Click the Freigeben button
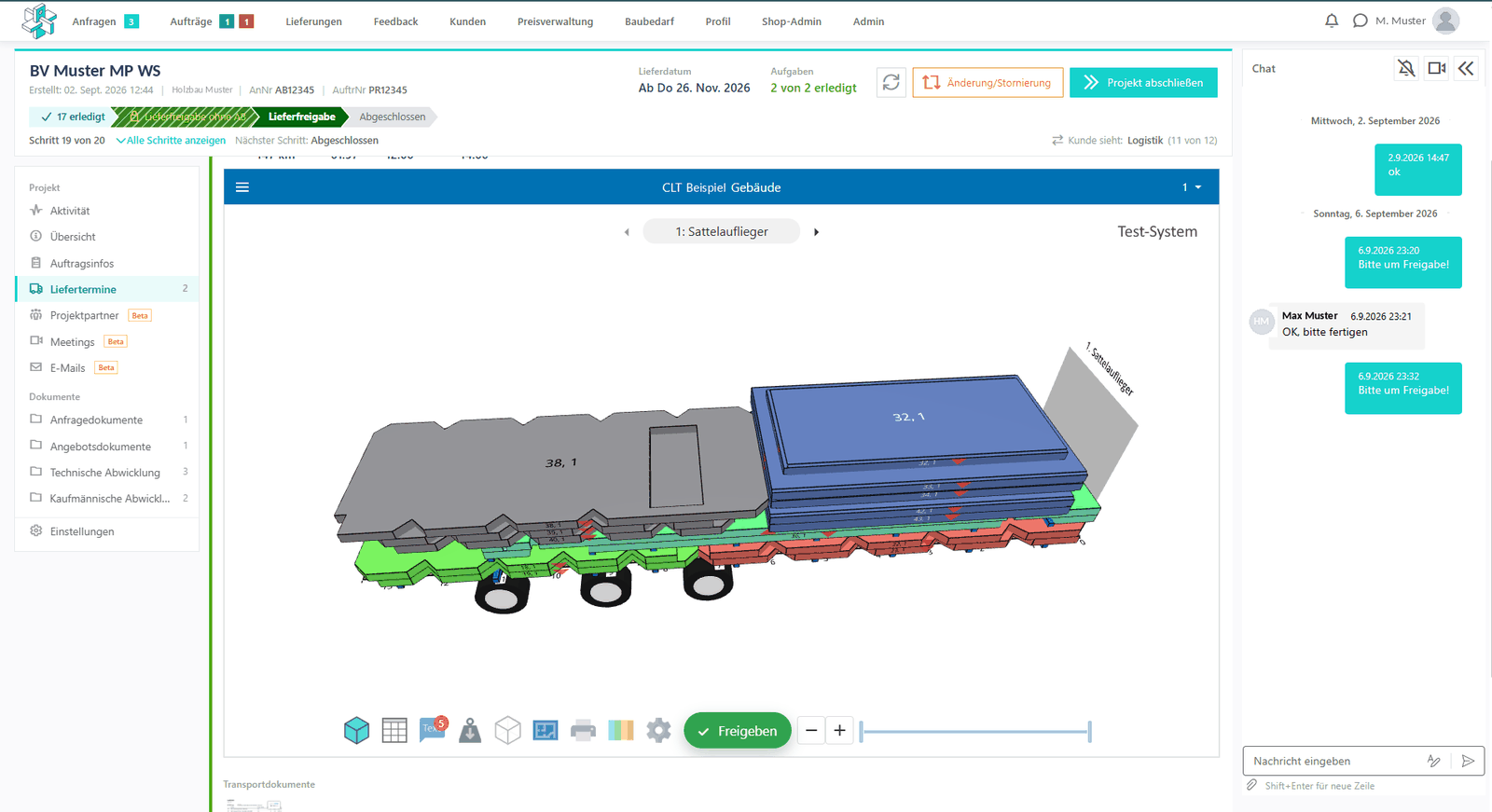1492x812 pixels. (738, 731)
